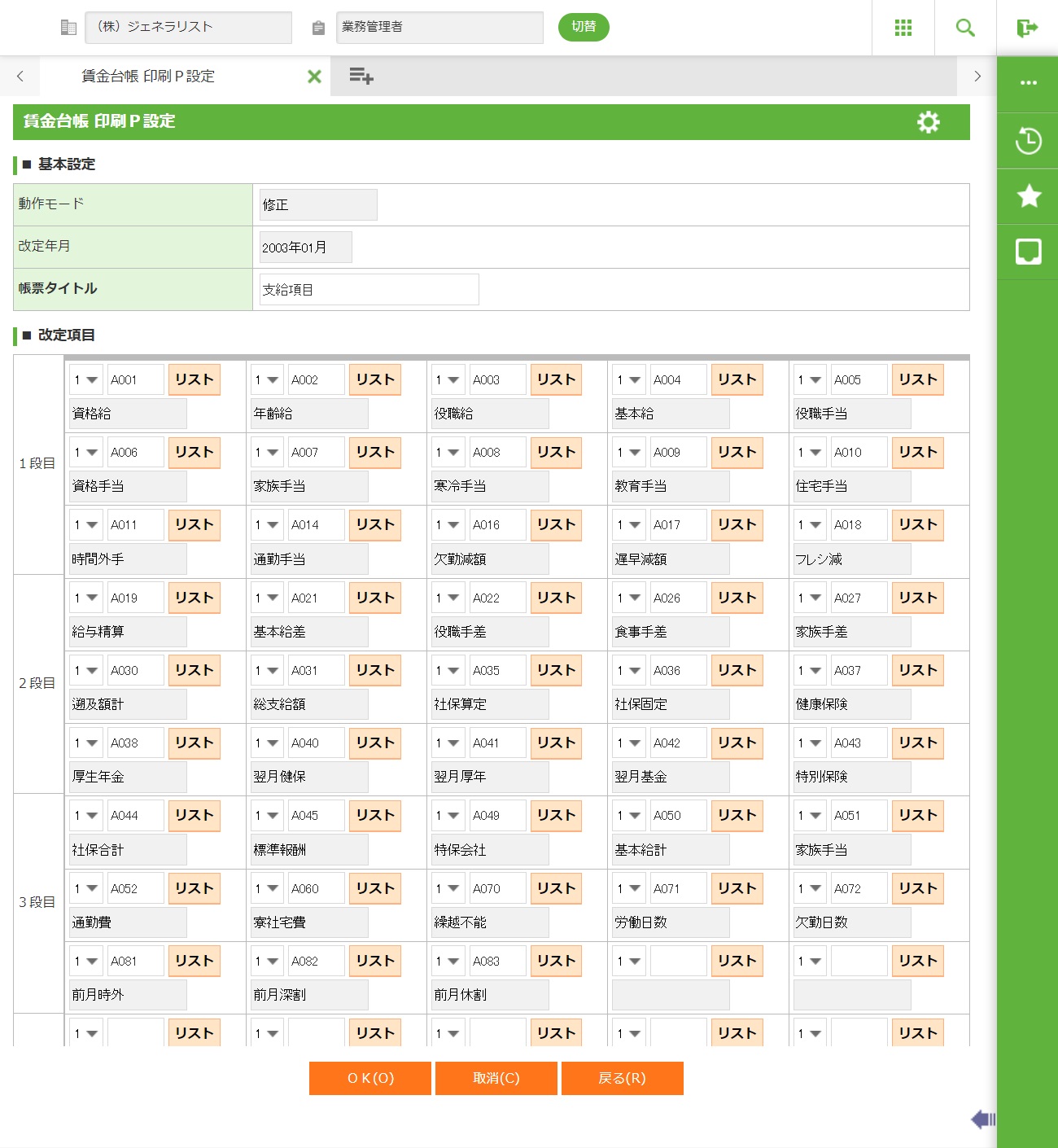Open the dropdown next to A022
The height and width of the screenshot is (1148, 1058).
[448, 598]
